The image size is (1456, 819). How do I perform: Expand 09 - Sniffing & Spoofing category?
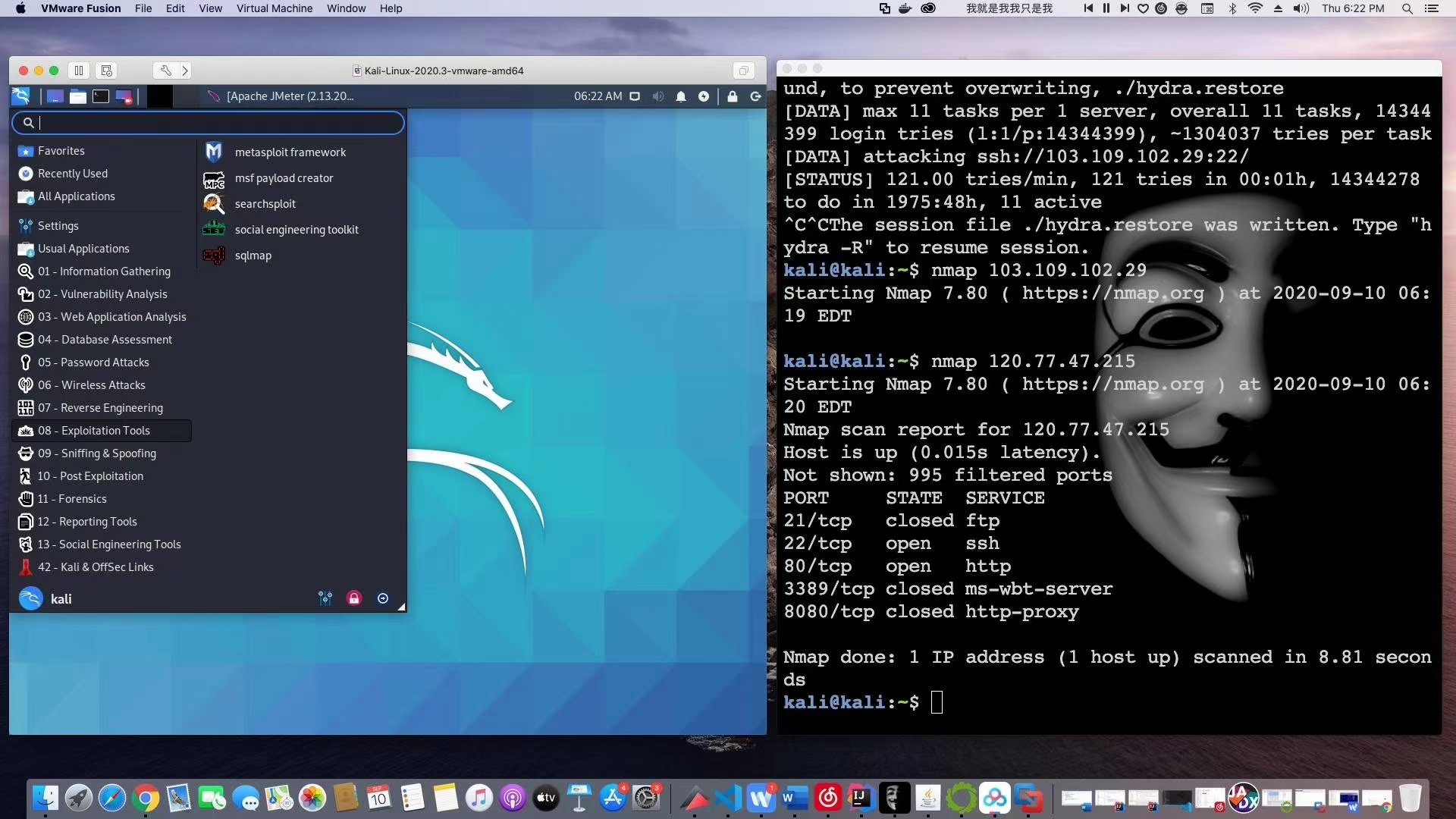click(x=97, y=453)
